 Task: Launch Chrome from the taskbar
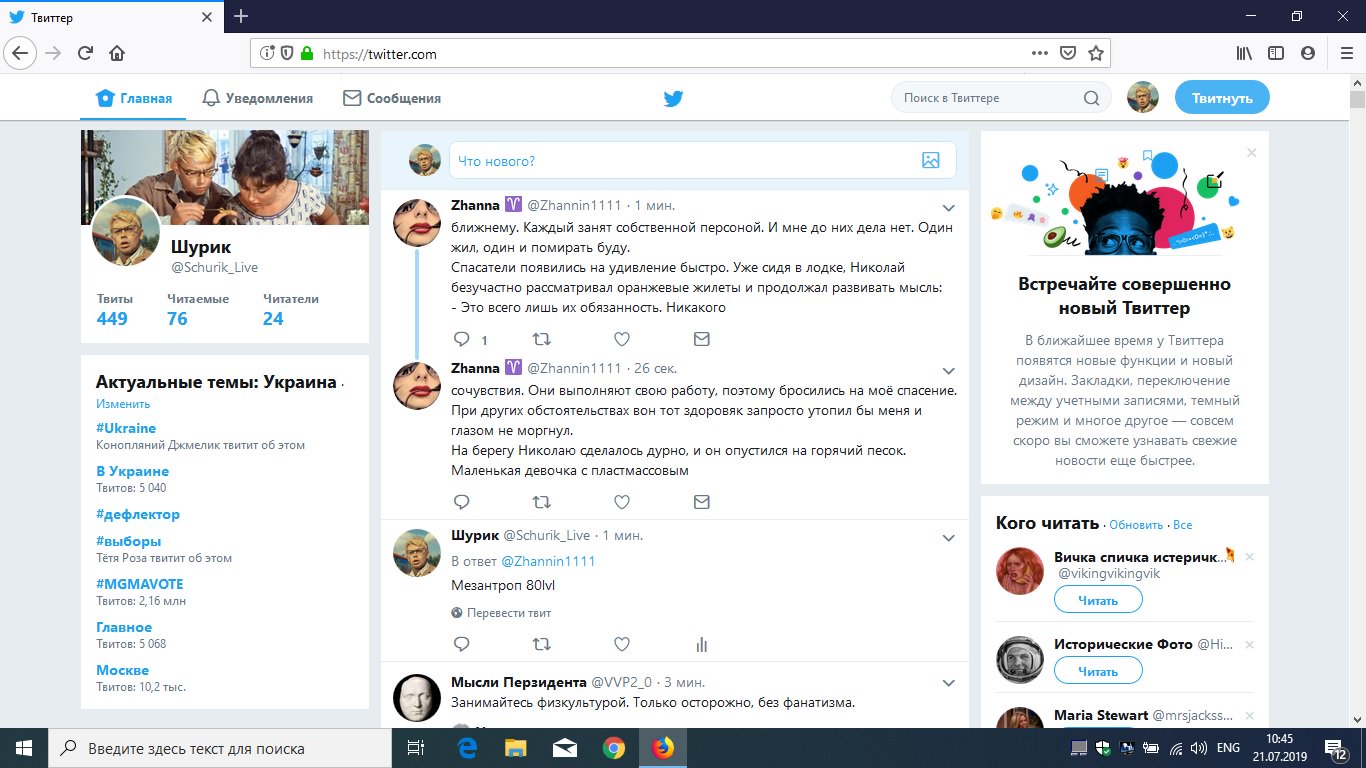point(614,748)
